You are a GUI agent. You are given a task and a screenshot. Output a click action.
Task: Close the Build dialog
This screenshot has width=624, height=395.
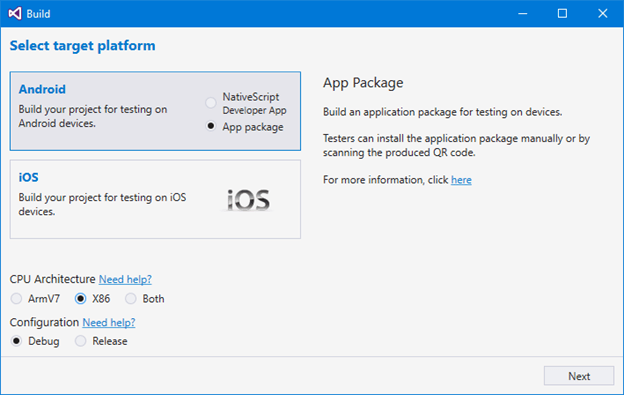(603, 14)
